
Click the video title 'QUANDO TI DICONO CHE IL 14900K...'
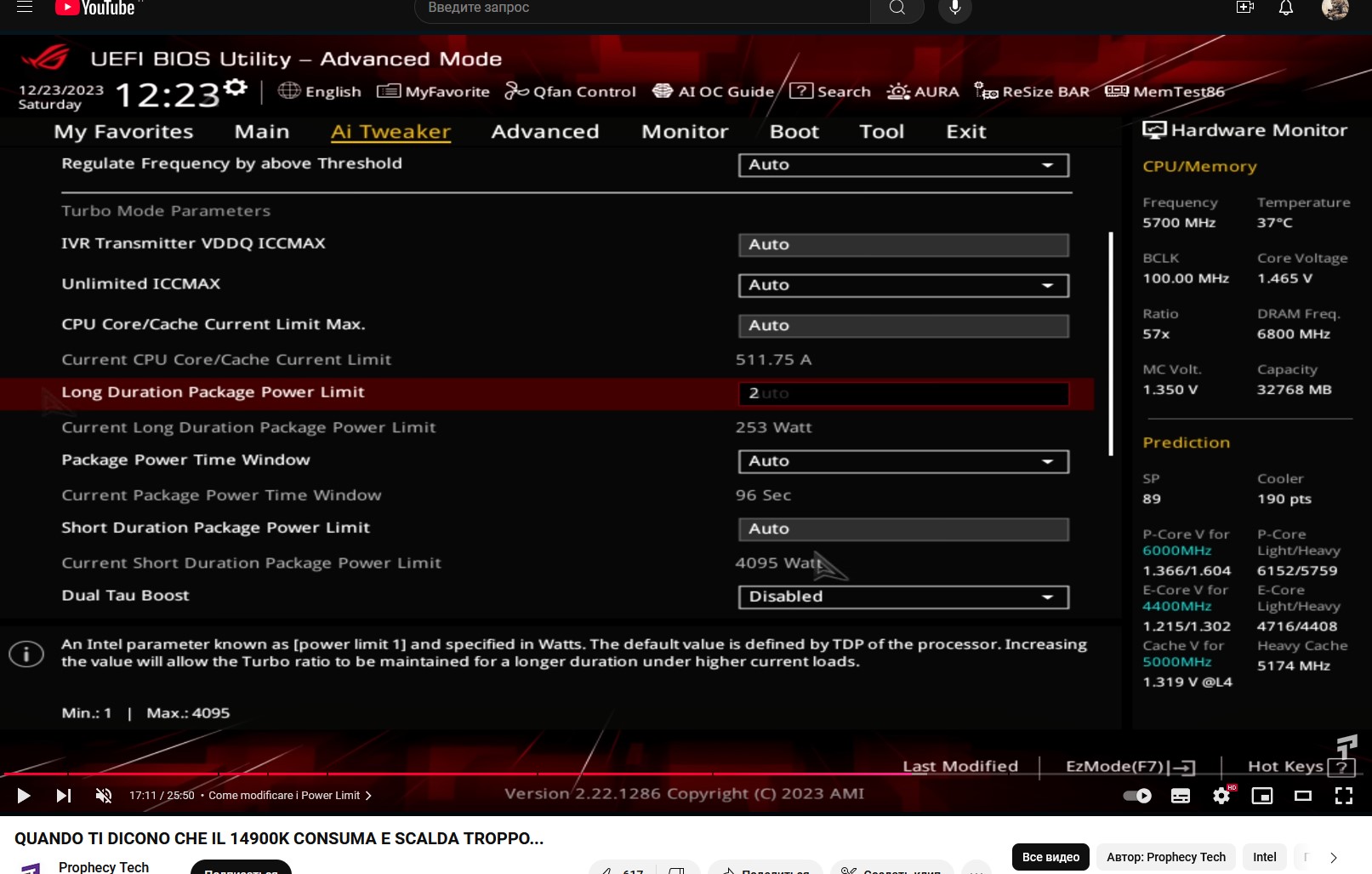(x=279, y=838)
